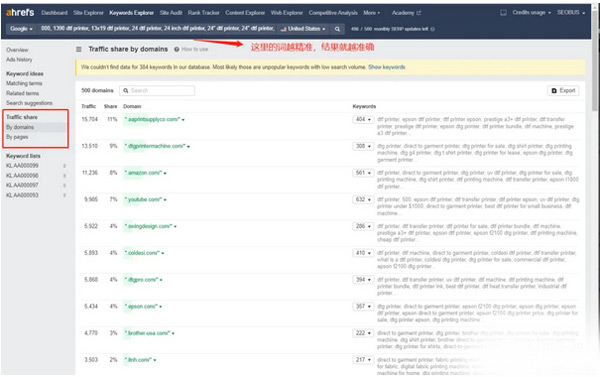Toggle the sidebar hamburger menu icon
600x377 pixels.
[79, 49]
